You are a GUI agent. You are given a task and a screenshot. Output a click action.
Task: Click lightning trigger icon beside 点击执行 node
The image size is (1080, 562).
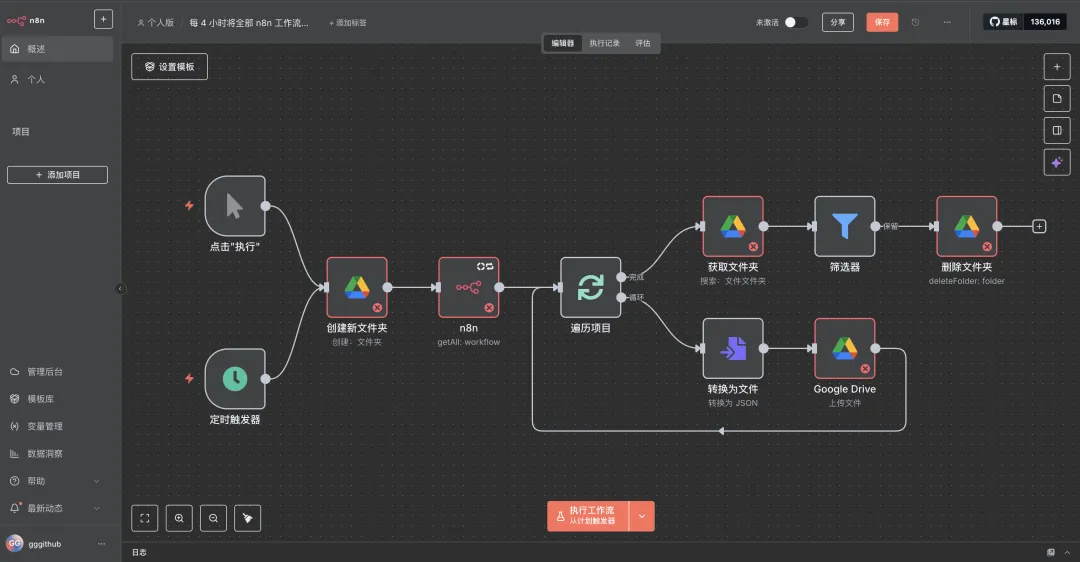click(x=189, y=205)
